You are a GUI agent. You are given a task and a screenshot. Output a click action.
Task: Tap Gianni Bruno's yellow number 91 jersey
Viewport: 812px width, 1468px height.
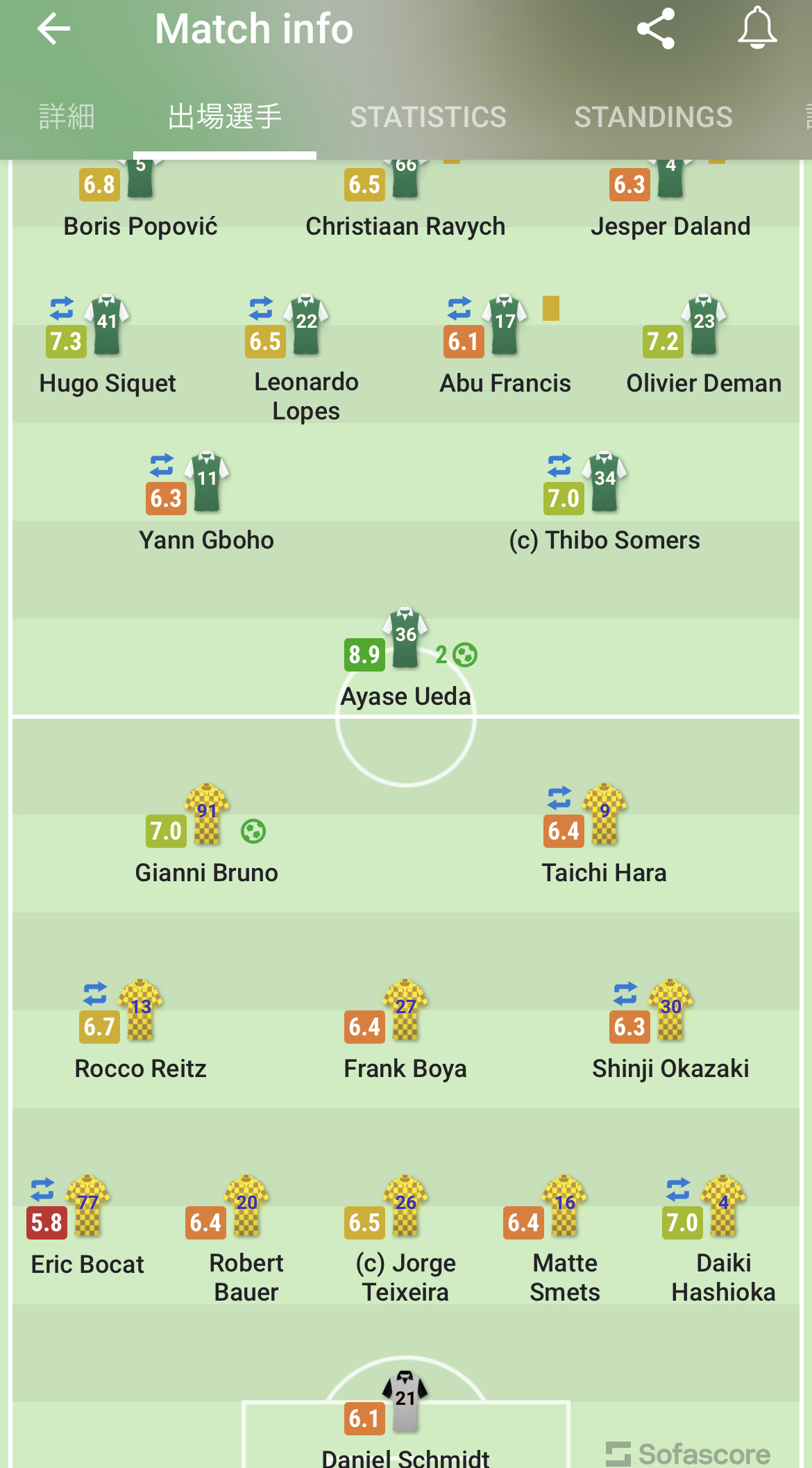pos(206,814)
